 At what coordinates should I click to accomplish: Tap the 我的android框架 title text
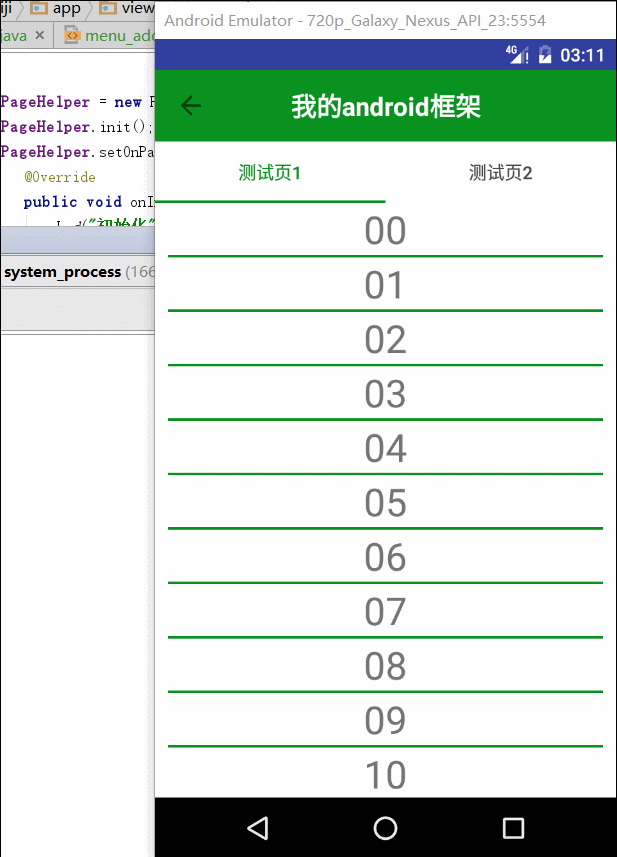click(x=386, y=106)
